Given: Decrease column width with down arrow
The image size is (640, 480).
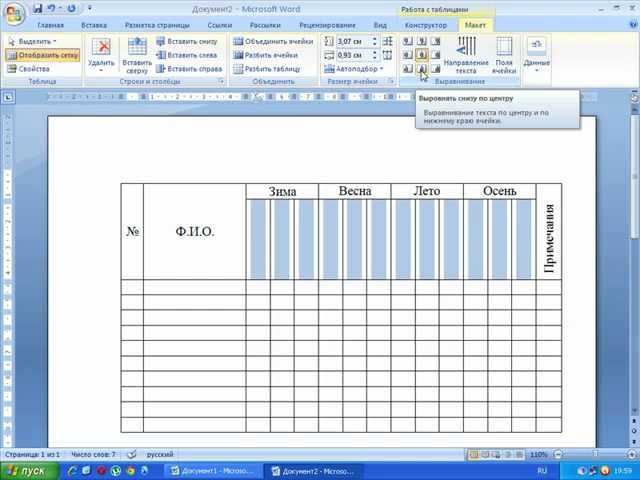Looking at the screenshot, I should click(x=374, y=58).
